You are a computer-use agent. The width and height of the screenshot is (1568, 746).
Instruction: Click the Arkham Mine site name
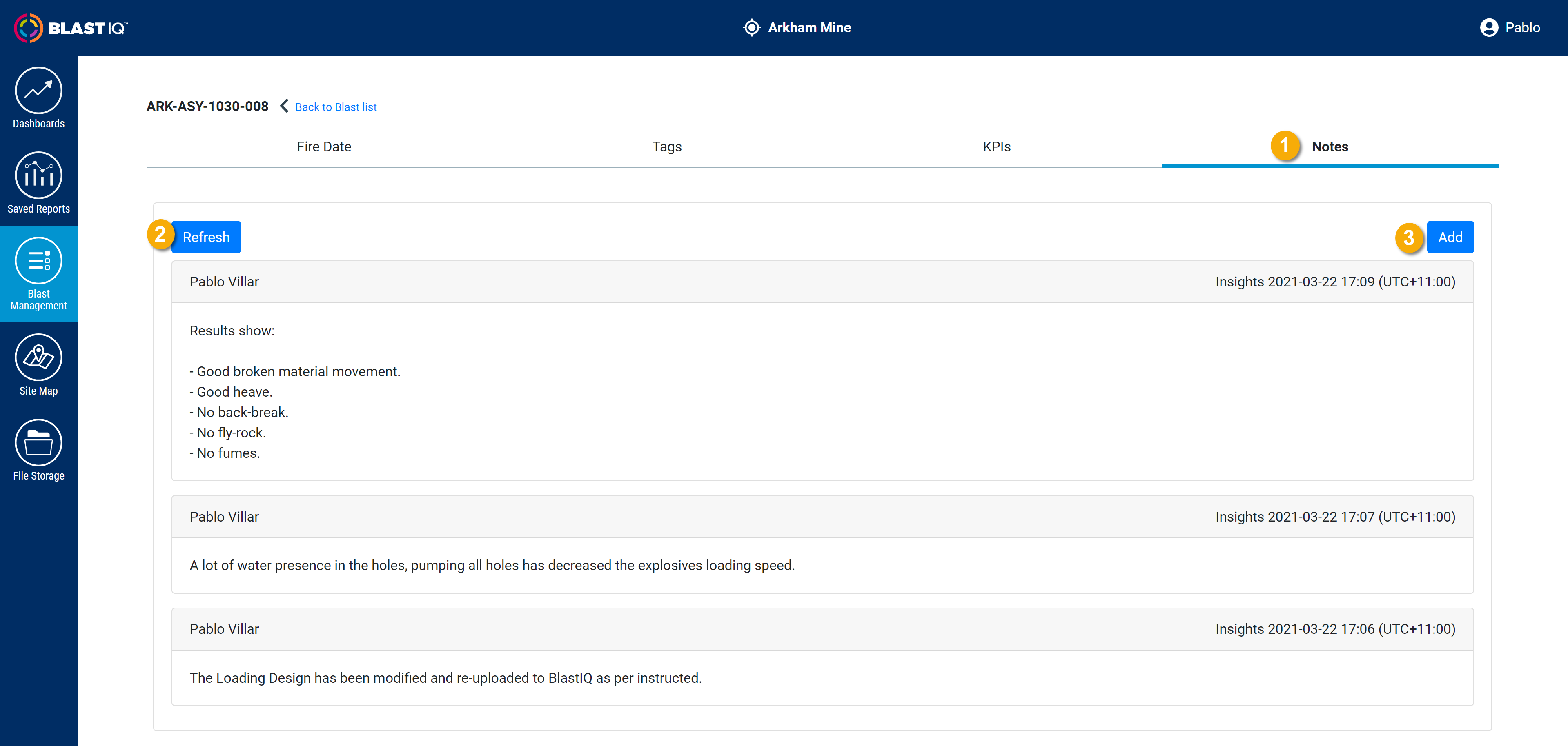809,27
